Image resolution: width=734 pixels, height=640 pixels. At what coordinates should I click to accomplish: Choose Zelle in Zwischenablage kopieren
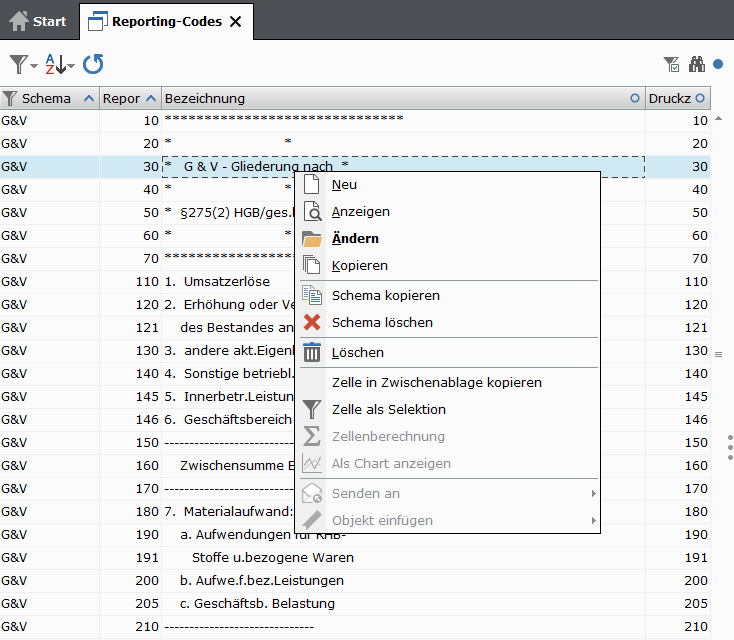click(449, 383)
